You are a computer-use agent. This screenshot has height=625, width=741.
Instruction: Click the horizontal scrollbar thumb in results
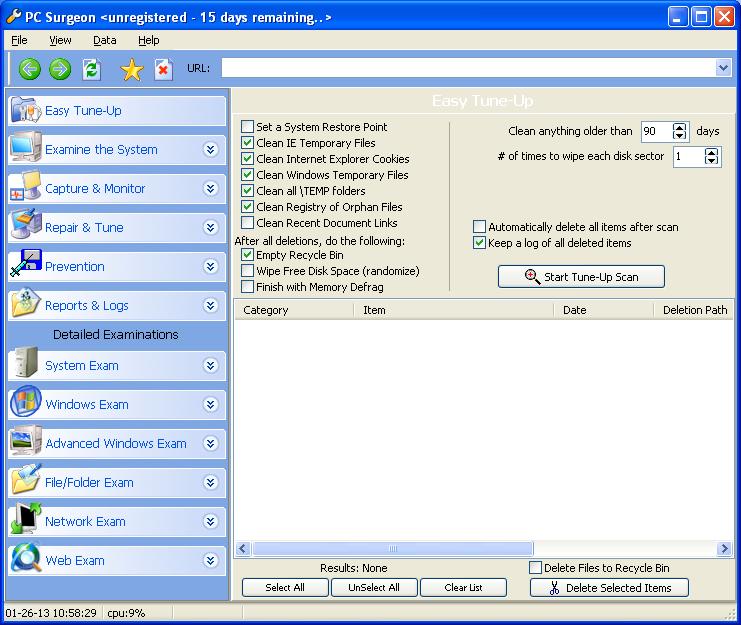pyautogui.click(x=393, y=548)
